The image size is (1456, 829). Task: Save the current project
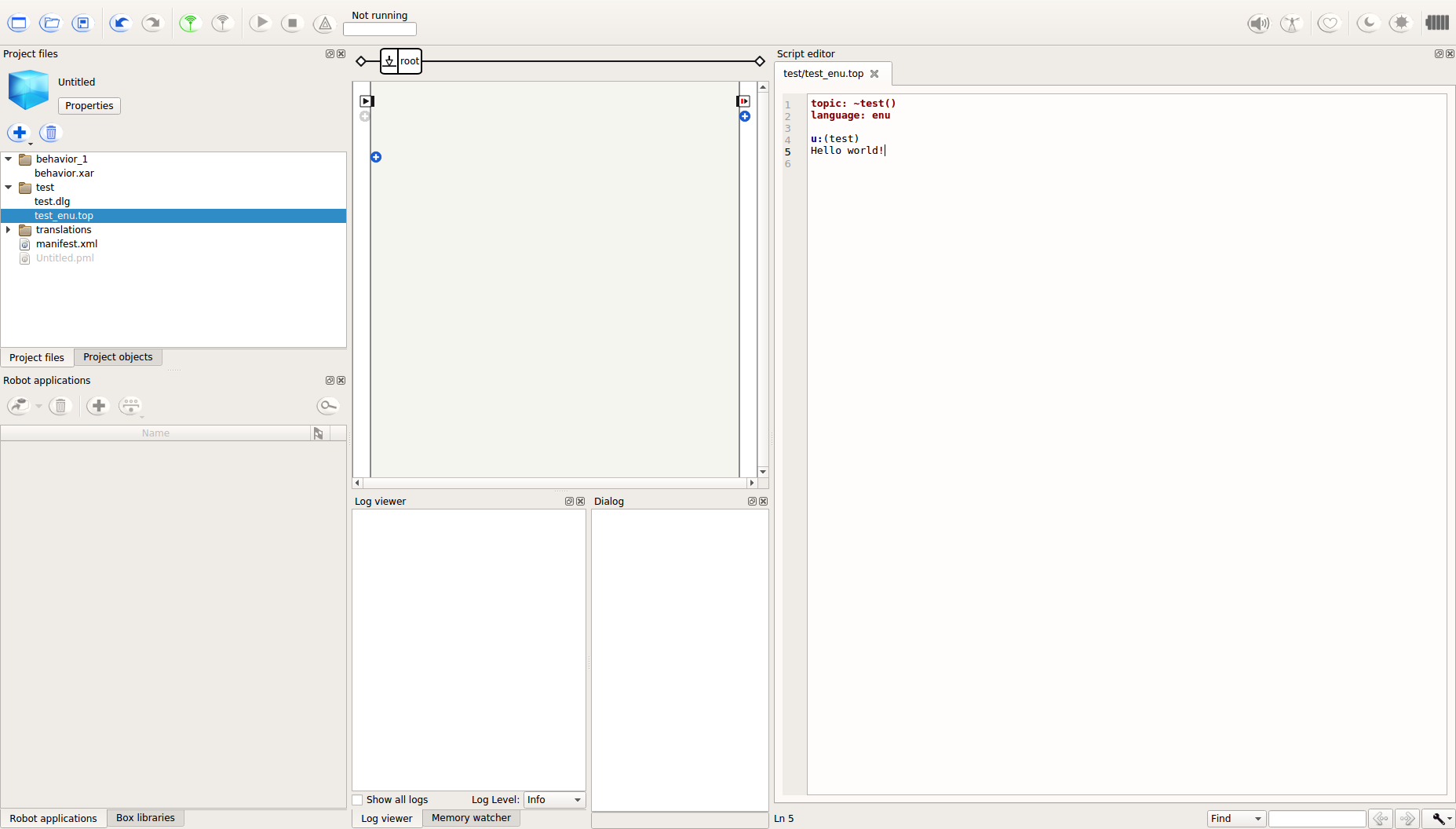coord(82,23)
